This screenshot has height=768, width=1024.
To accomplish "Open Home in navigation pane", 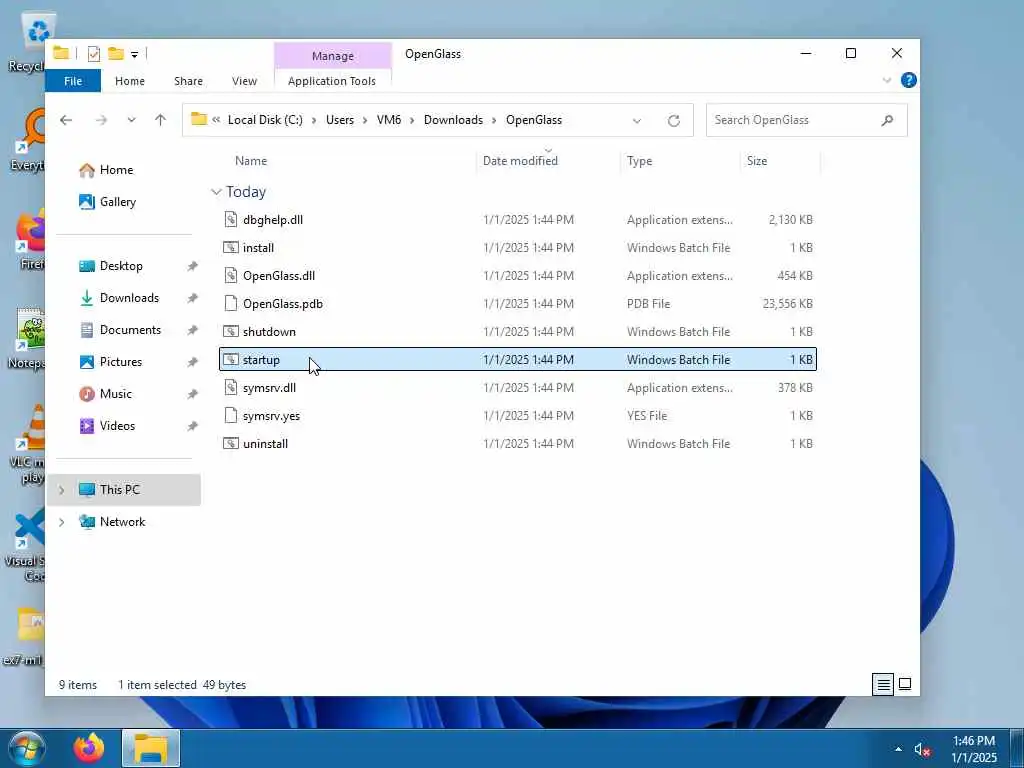I will tap(116, 170).
